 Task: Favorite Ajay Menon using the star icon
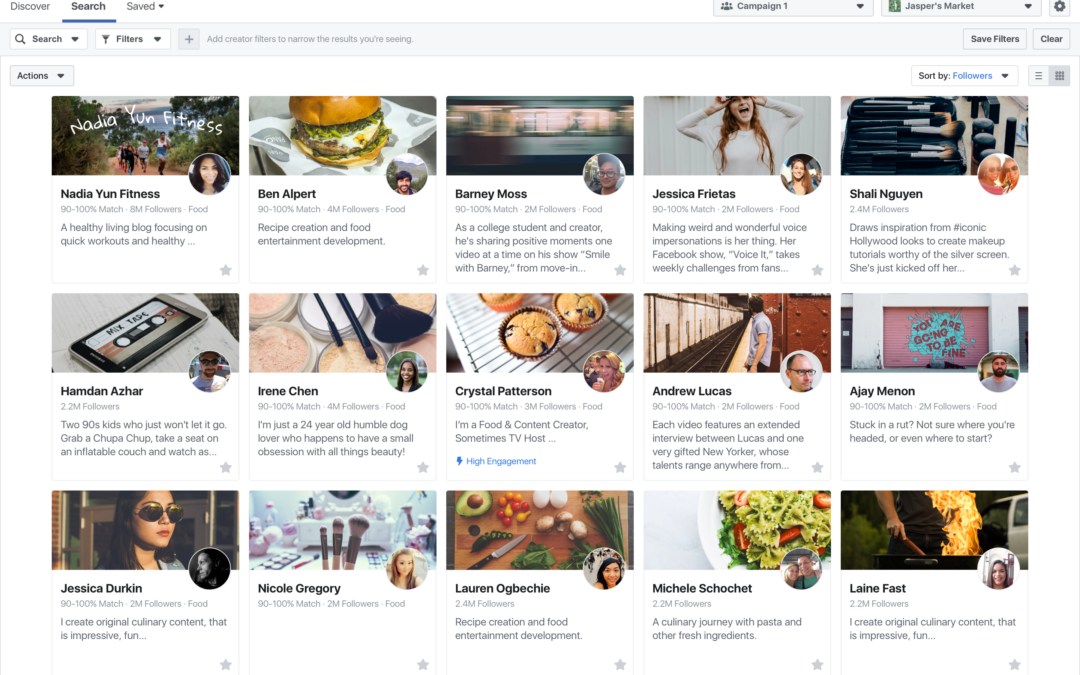point(1014,467)
